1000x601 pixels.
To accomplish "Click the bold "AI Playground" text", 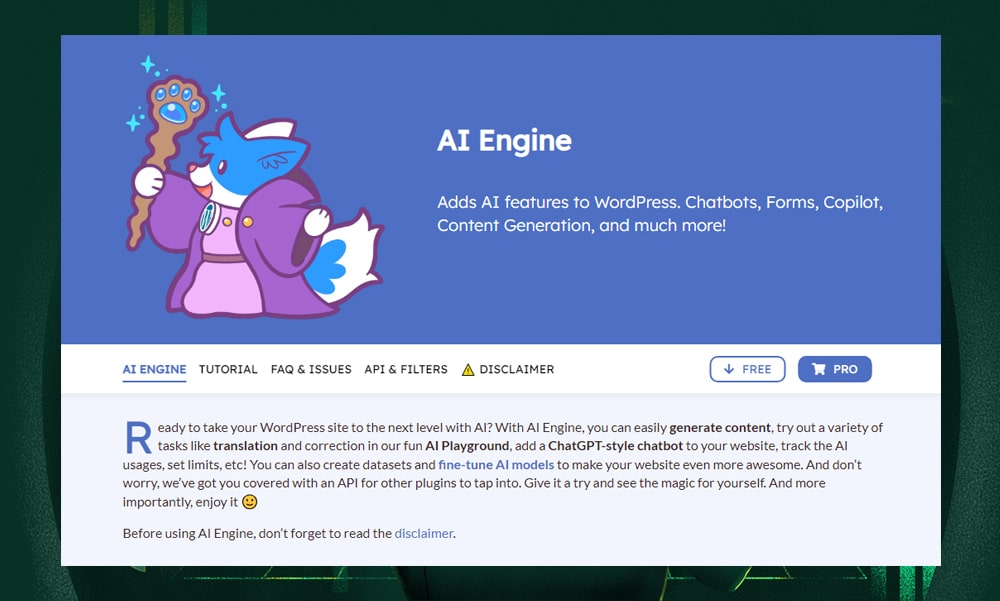I will pos(473,446).
